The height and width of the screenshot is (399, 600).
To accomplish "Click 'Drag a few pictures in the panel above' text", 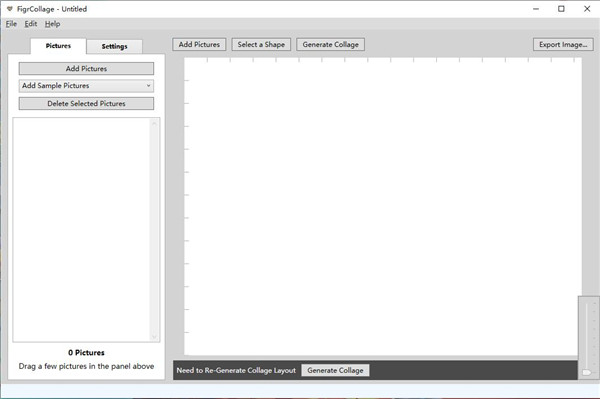I will pyautogui.click(x=86, y=366).
